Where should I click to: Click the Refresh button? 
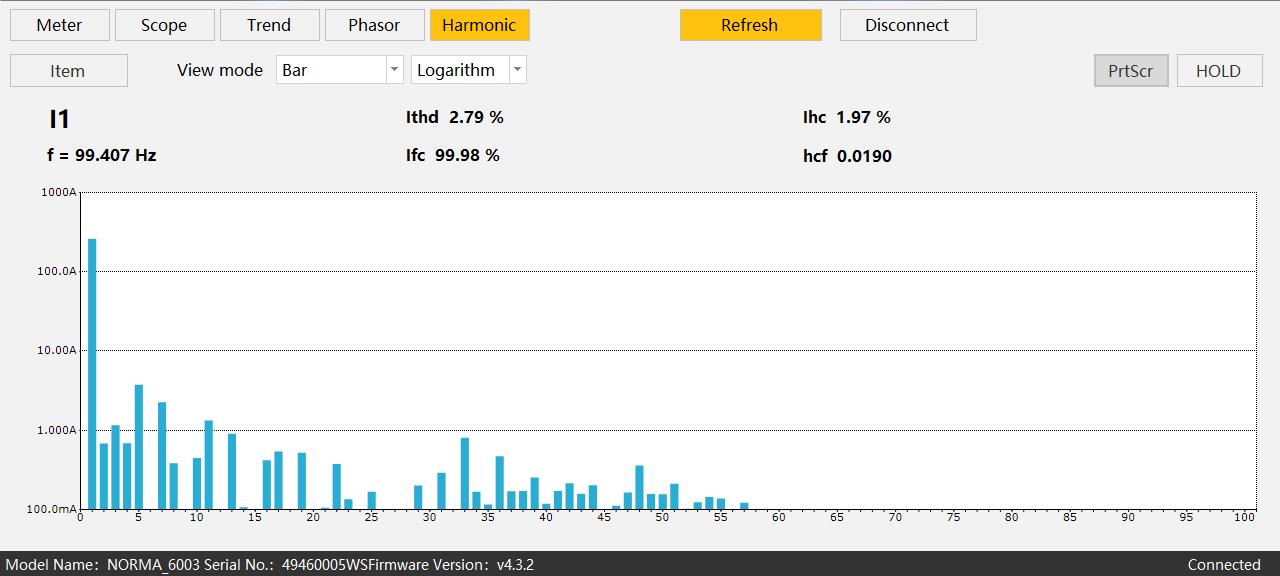[750, 25]
